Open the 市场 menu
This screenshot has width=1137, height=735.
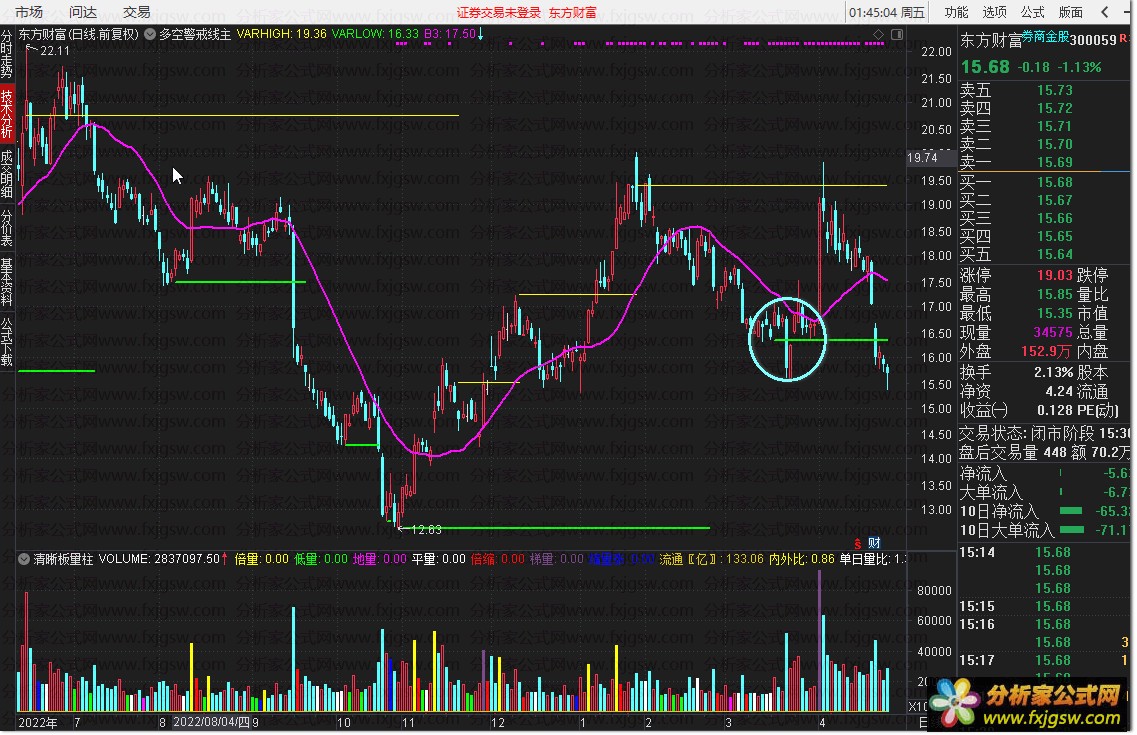coord(29,12)
